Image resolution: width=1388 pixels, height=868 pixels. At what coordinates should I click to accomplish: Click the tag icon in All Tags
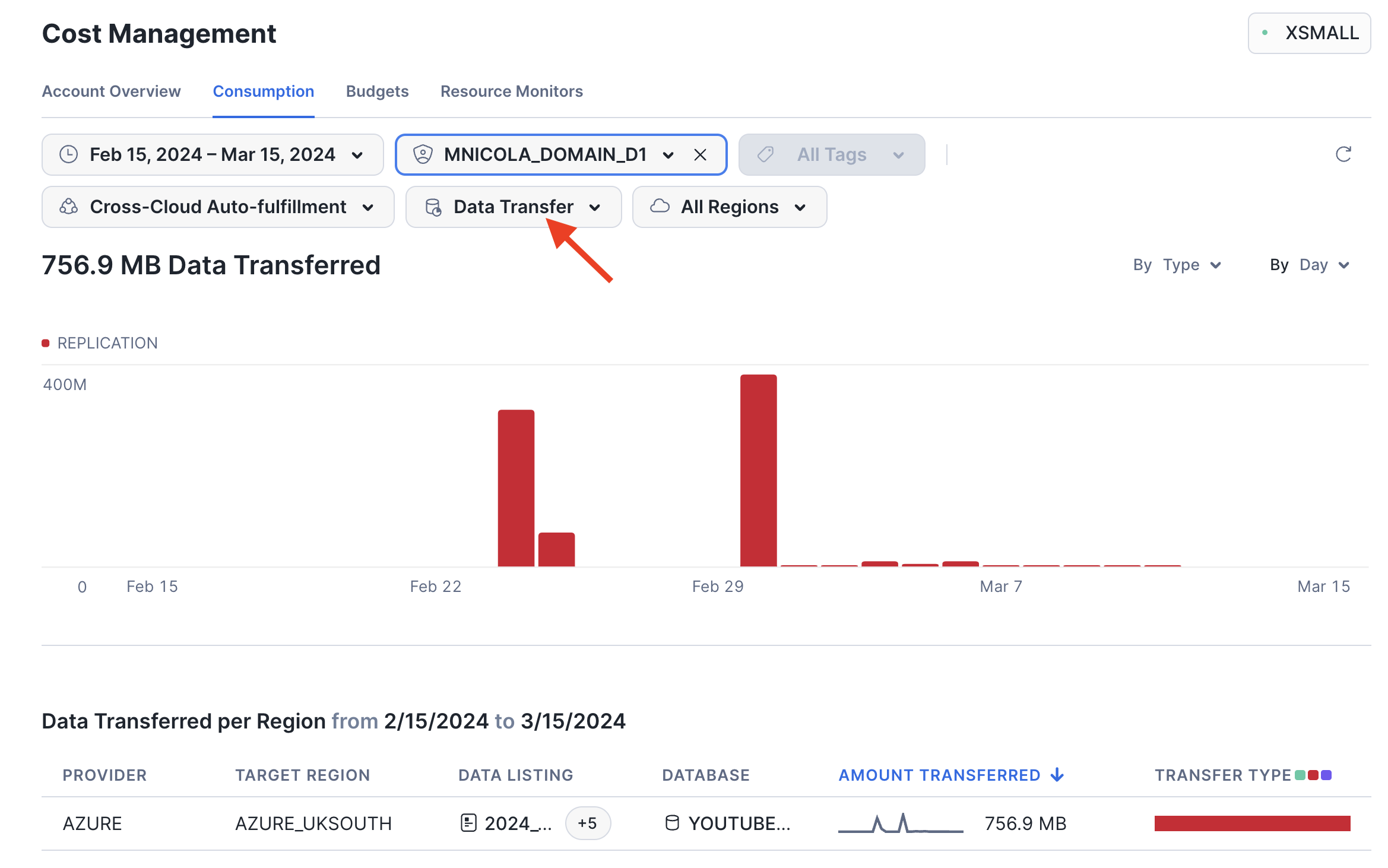(x=766, y=154)
